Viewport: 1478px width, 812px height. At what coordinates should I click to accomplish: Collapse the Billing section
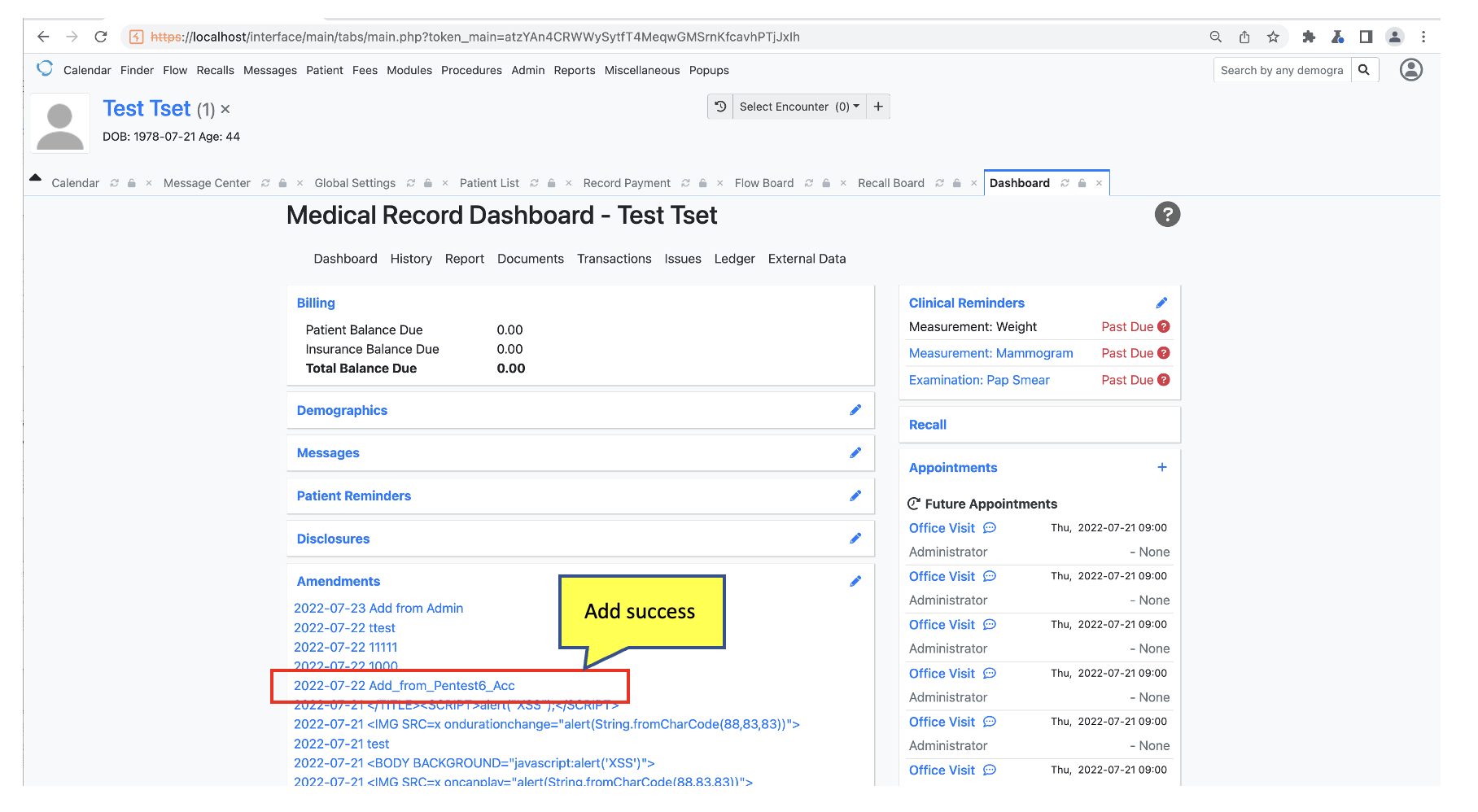(316, 303)
